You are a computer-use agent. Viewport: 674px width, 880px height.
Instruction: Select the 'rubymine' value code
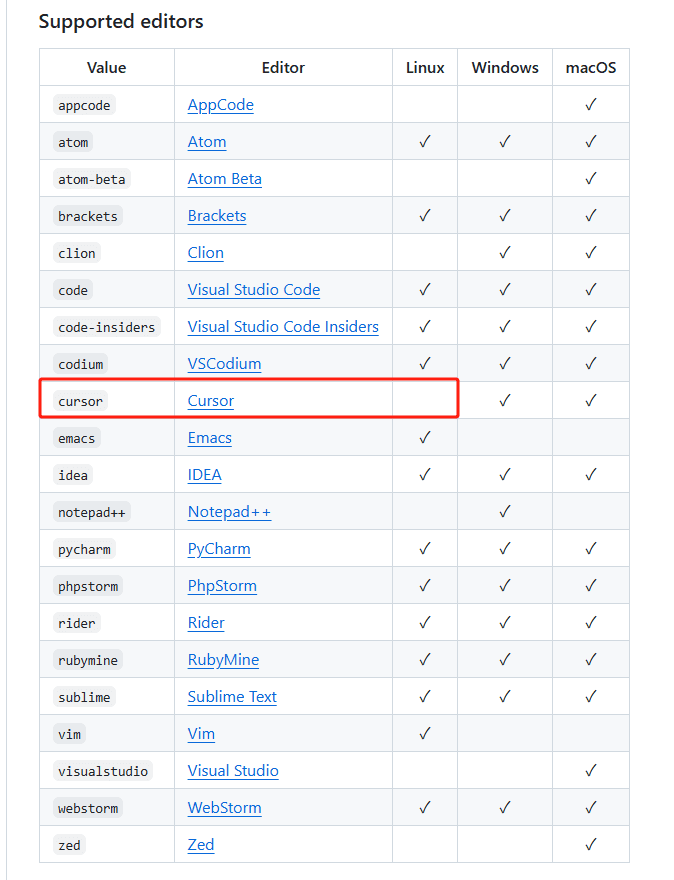point(88,661)
